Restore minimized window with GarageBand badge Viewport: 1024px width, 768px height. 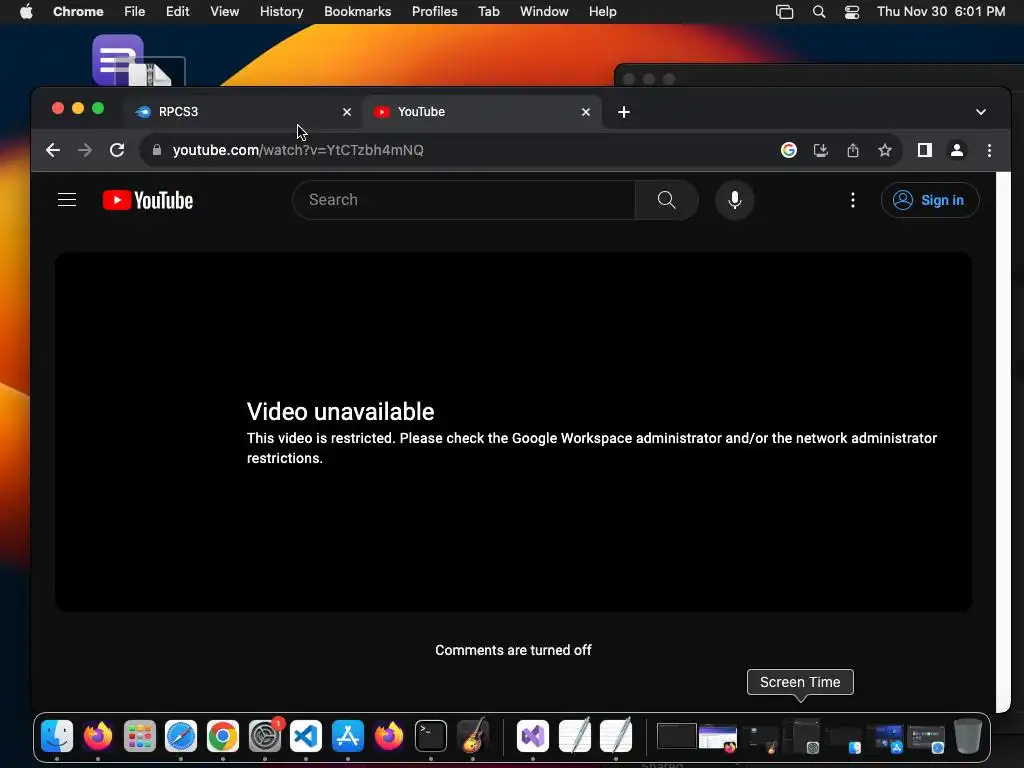click(760, 737)
